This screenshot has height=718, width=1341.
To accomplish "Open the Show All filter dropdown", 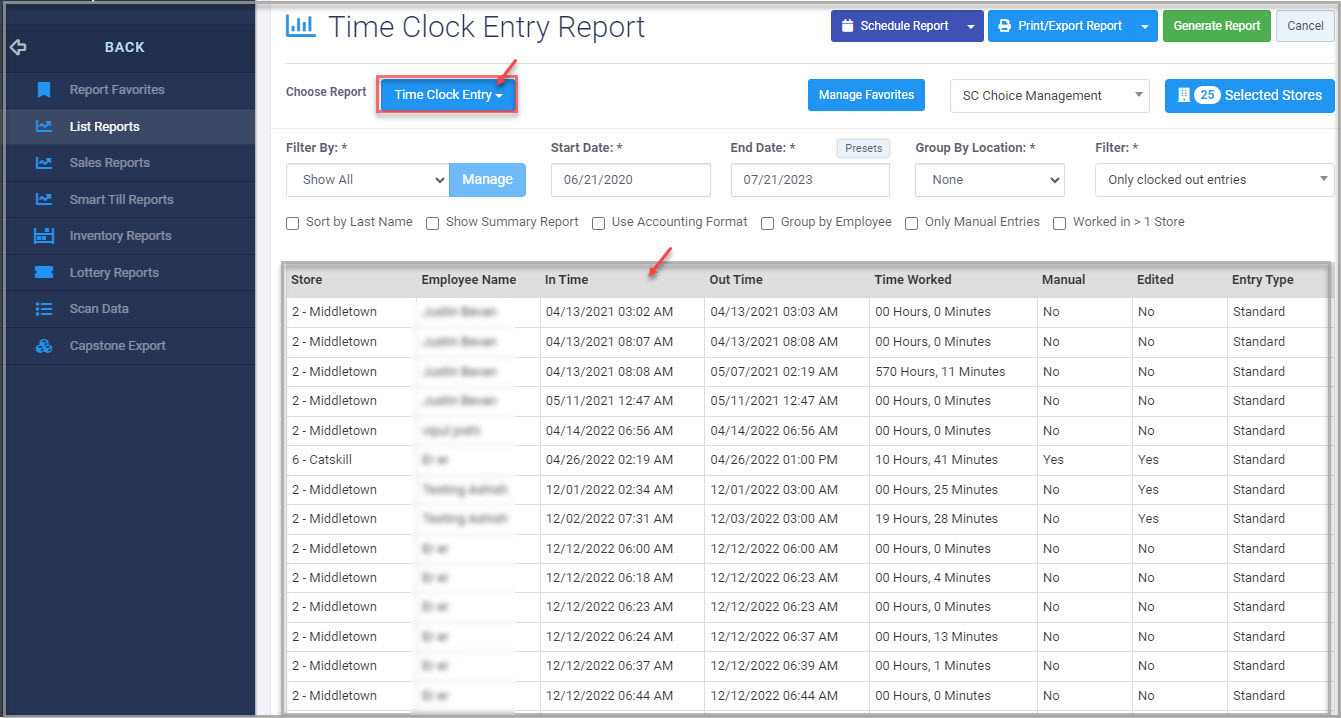I will coord(367,180).
